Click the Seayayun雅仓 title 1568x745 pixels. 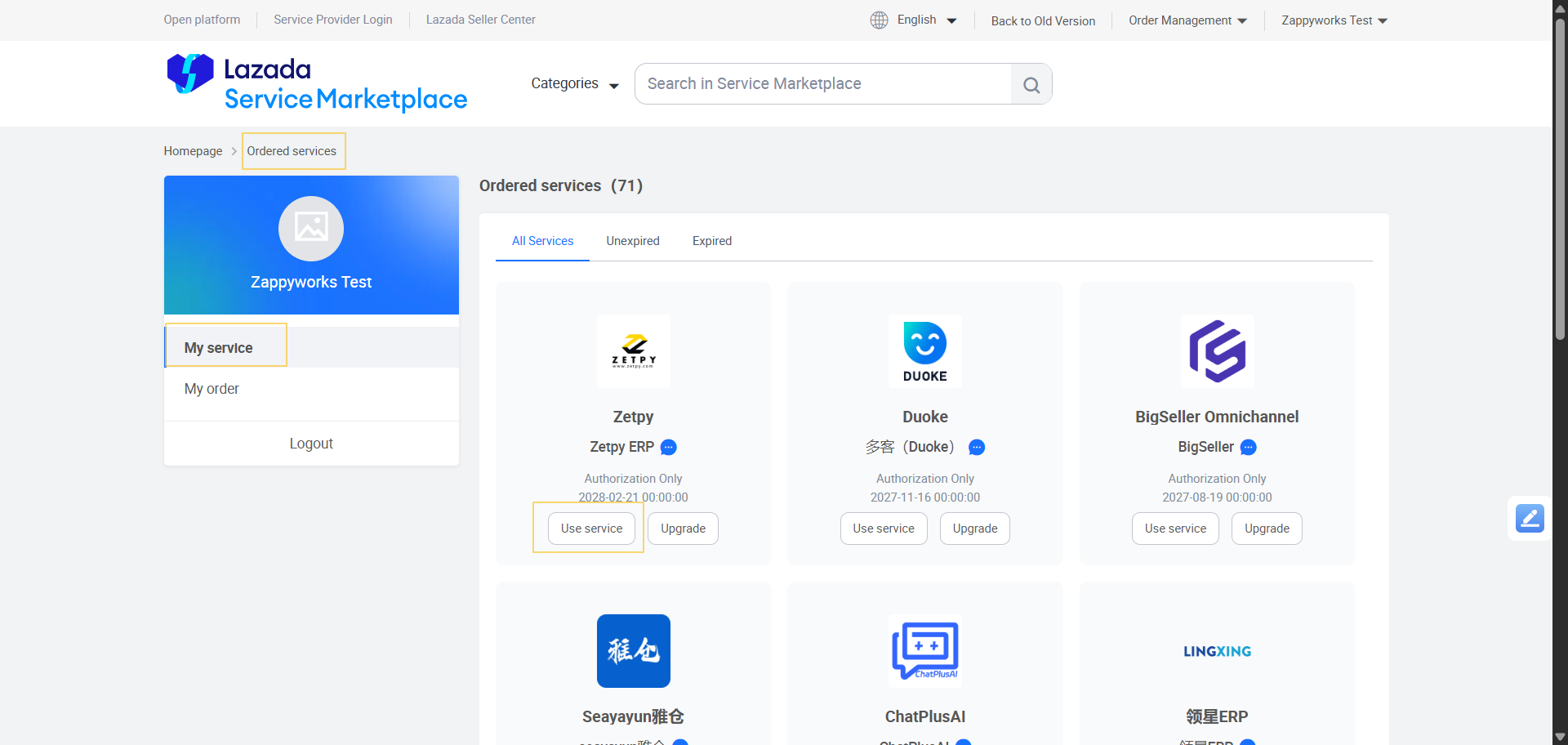[634, 716]
